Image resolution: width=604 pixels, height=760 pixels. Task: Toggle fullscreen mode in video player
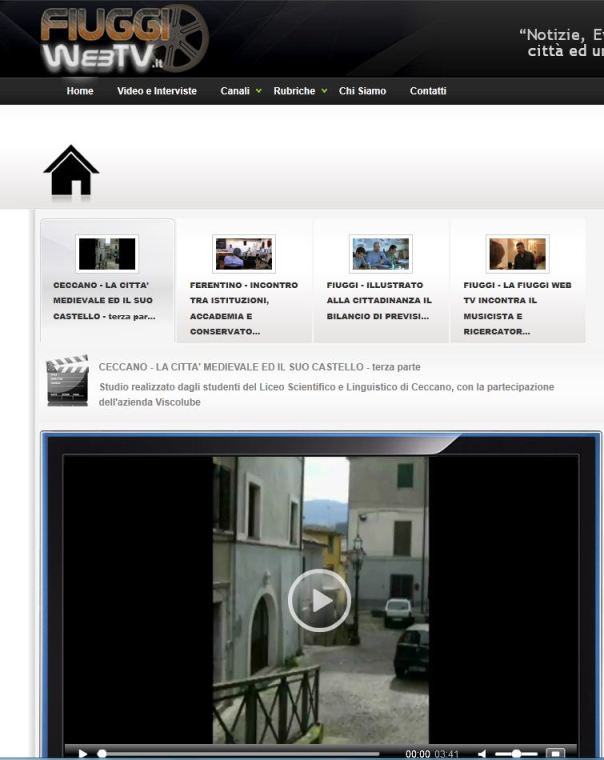coord(555,753)
